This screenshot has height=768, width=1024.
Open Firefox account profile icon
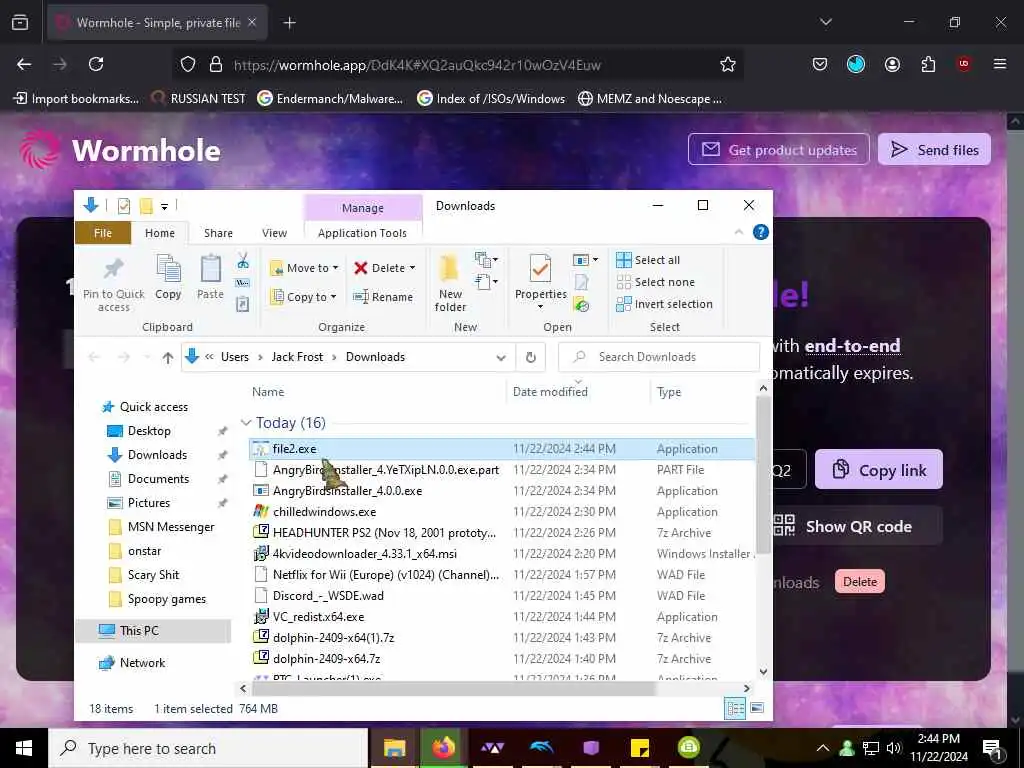[892, 64]
